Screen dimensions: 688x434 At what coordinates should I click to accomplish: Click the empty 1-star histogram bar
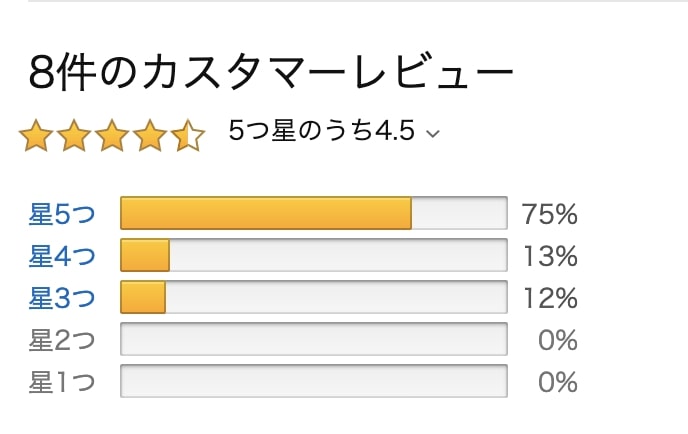(314, 381)
